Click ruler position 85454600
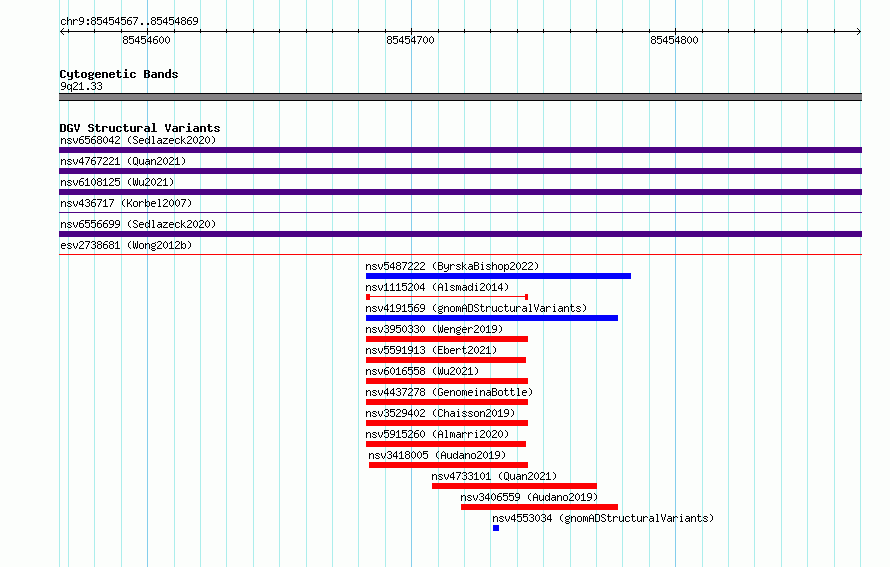 tap(146, 40)
